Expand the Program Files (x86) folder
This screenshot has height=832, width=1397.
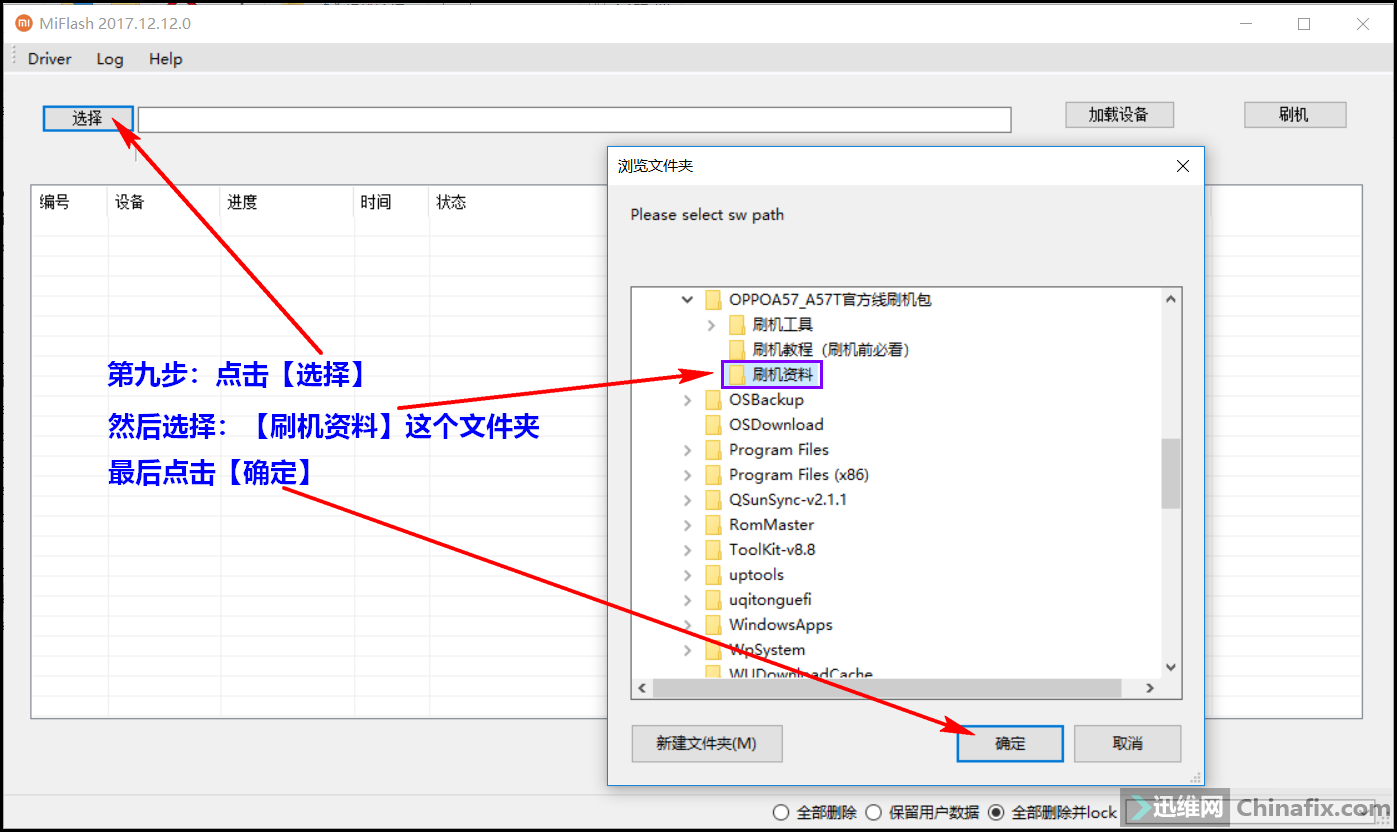tap(687, 475)
